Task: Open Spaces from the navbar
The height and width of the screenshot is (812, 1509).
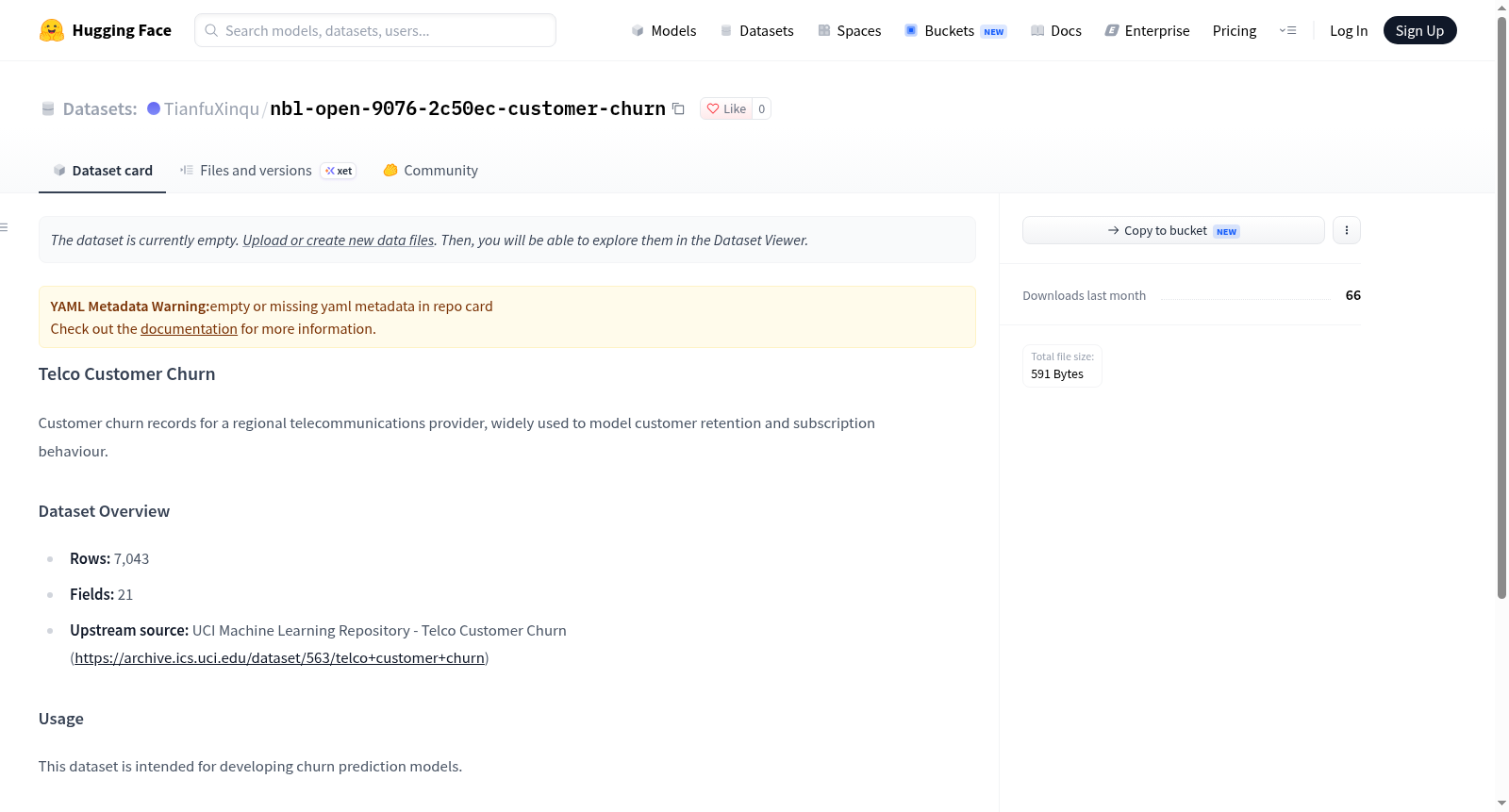Action: click(x=850, y=30)
